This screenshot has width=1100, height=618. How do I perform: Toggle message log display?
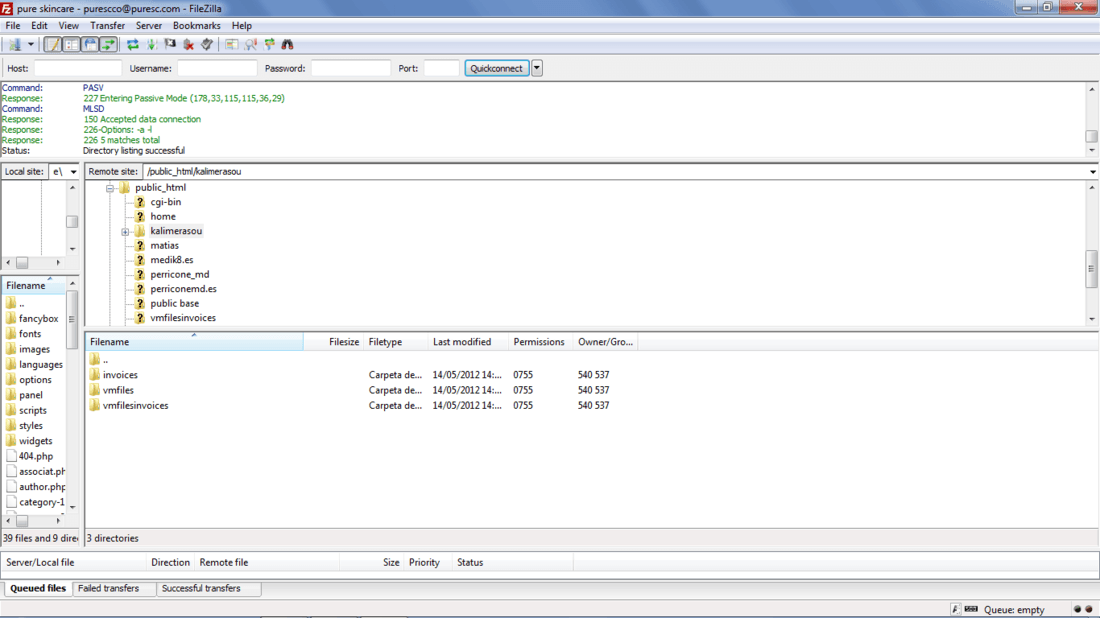[53, 45]
